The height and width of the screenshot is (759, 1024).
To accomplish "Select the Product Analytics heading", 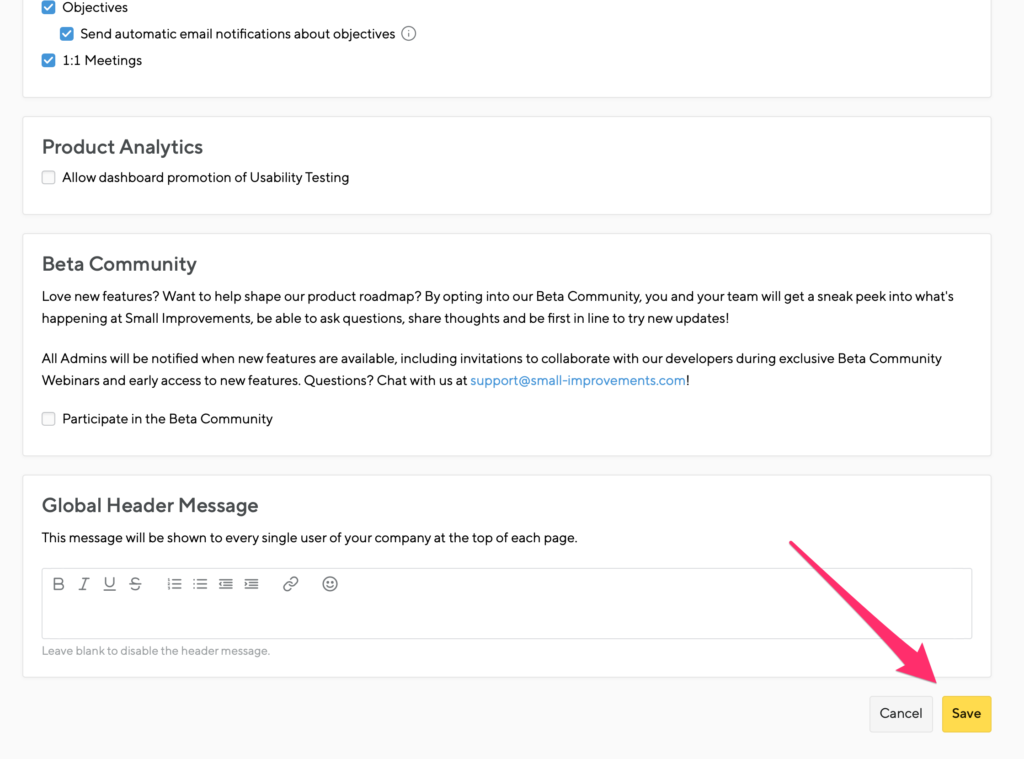I will (x=122, y=147).
